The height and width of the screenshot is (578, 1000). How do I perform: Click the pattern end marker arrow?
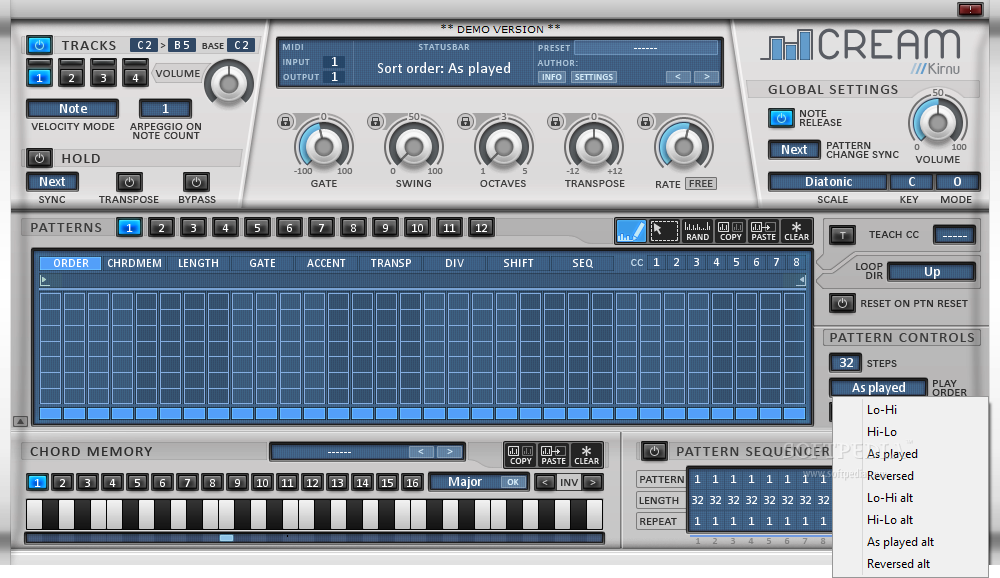click(801, 280)
